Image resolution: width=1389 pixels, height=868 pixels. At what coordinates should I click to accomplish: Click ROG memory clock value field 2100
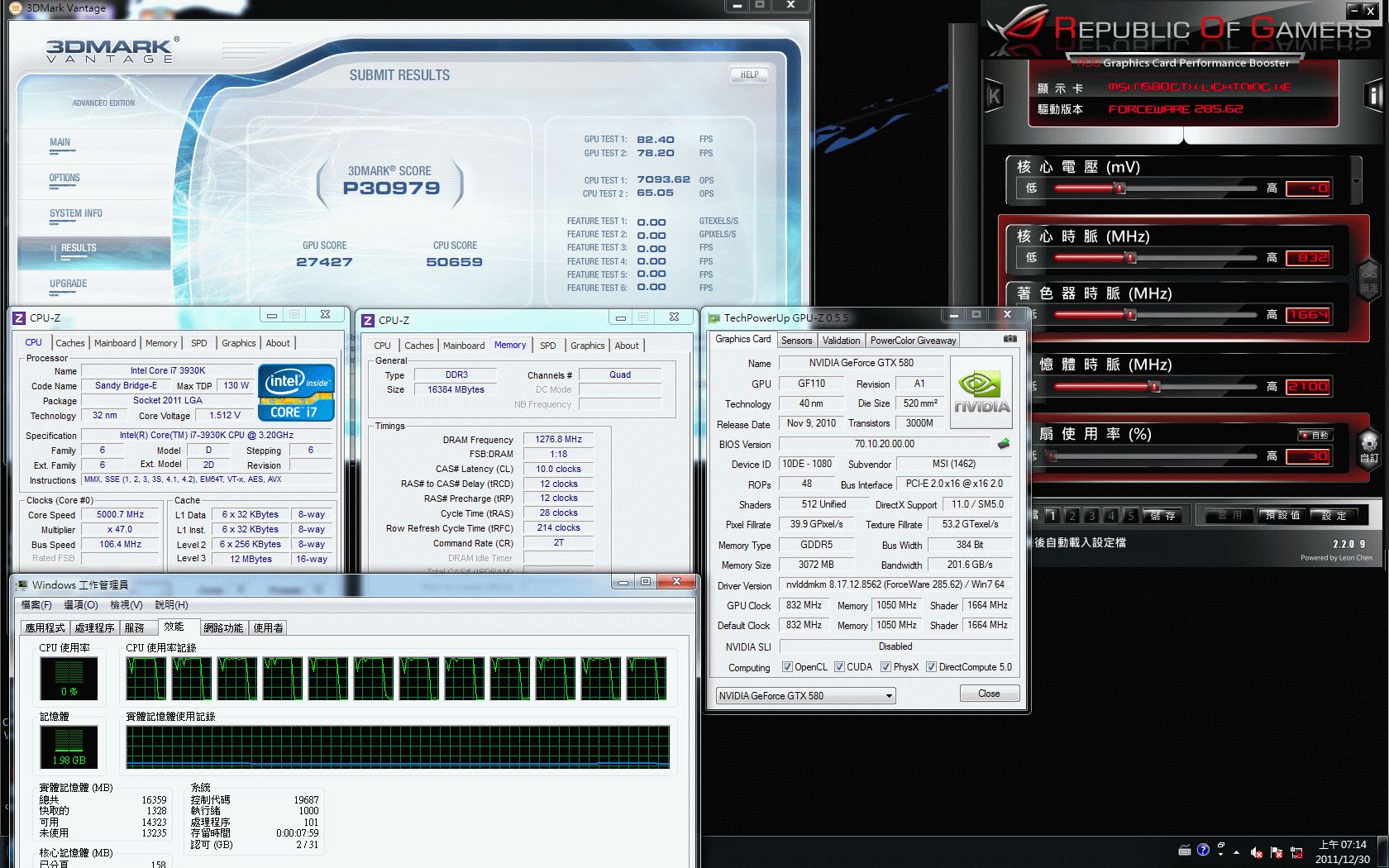[x=1307, y=386]
